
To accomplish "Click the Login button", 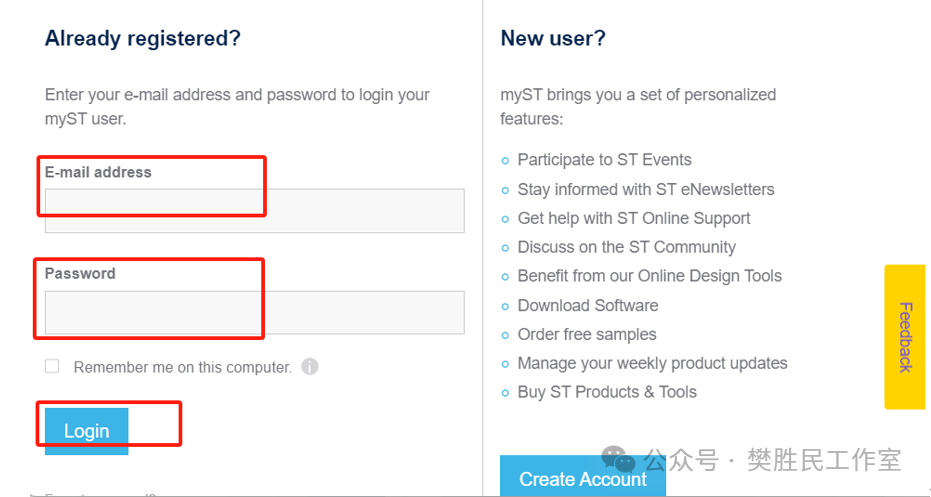I will point(87,431).
